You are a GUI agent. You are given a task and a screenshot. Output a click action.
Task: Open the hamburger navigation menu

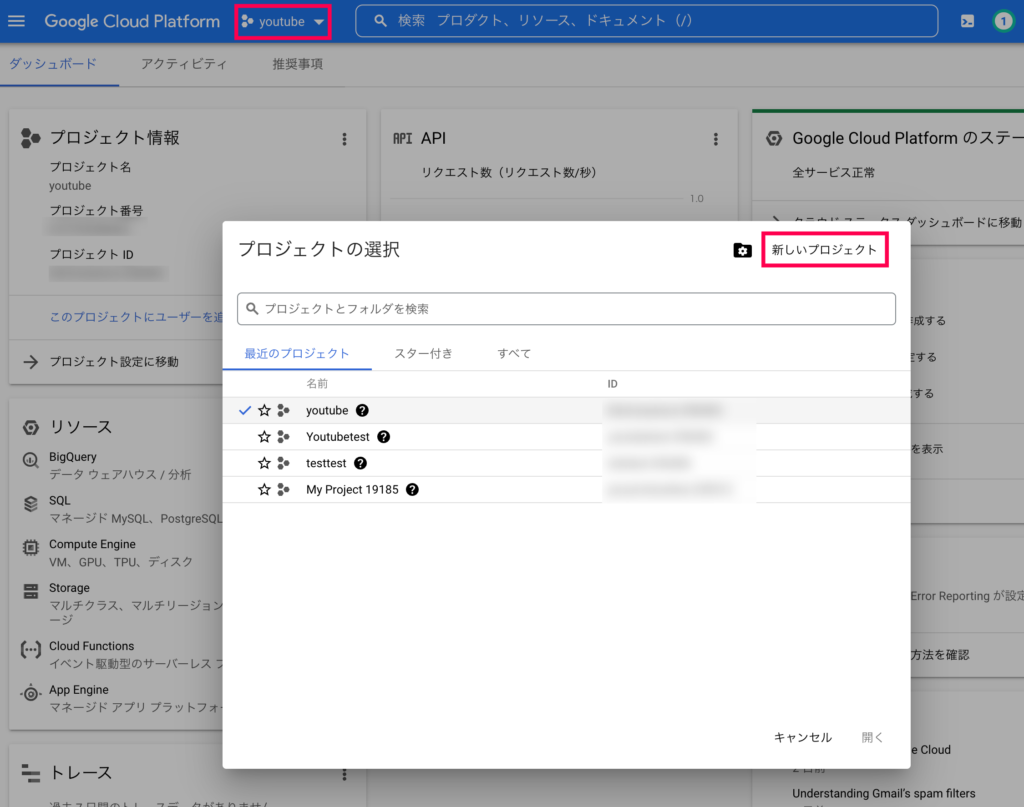[16, 21]
